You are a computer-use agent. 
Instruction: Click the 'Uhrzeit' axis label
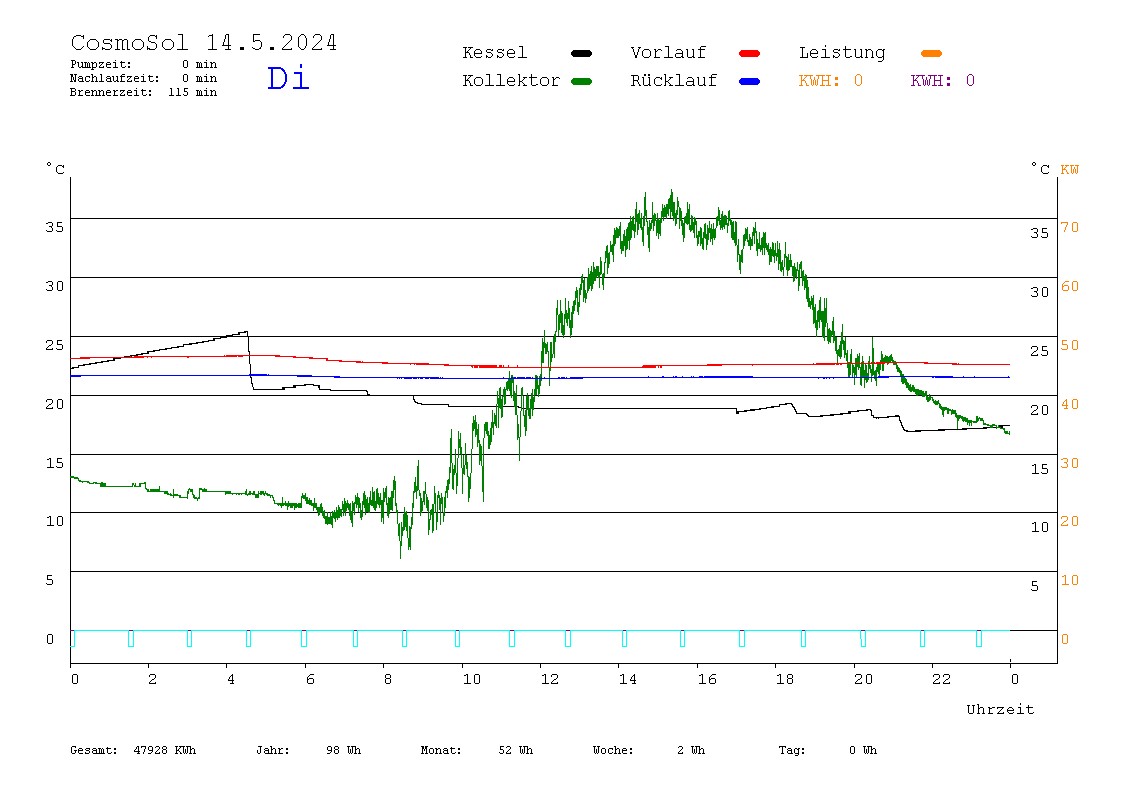[x=1000, y=709]
